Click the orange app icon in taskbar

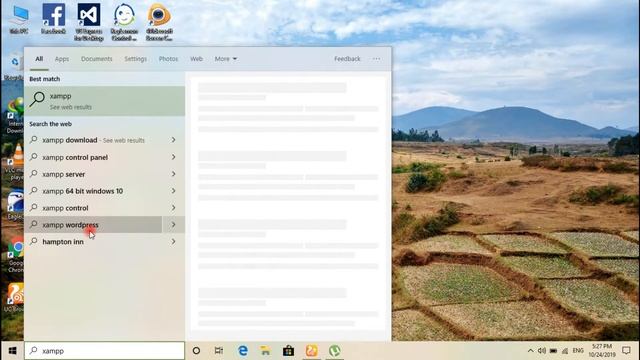click(311, 351)
